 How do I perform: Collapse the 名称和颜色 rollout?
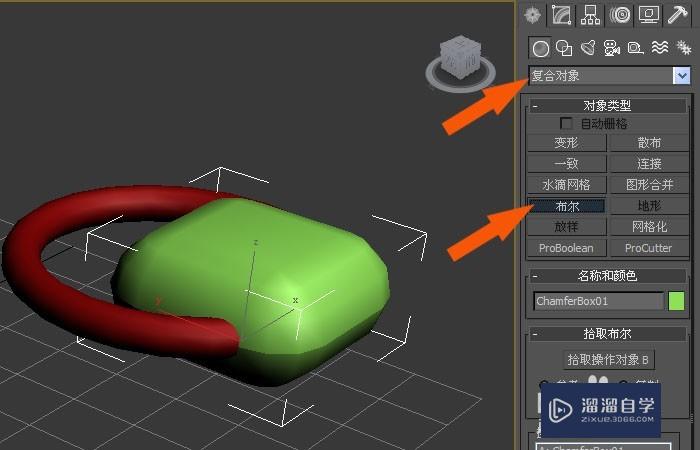click(x=608, y=276)
